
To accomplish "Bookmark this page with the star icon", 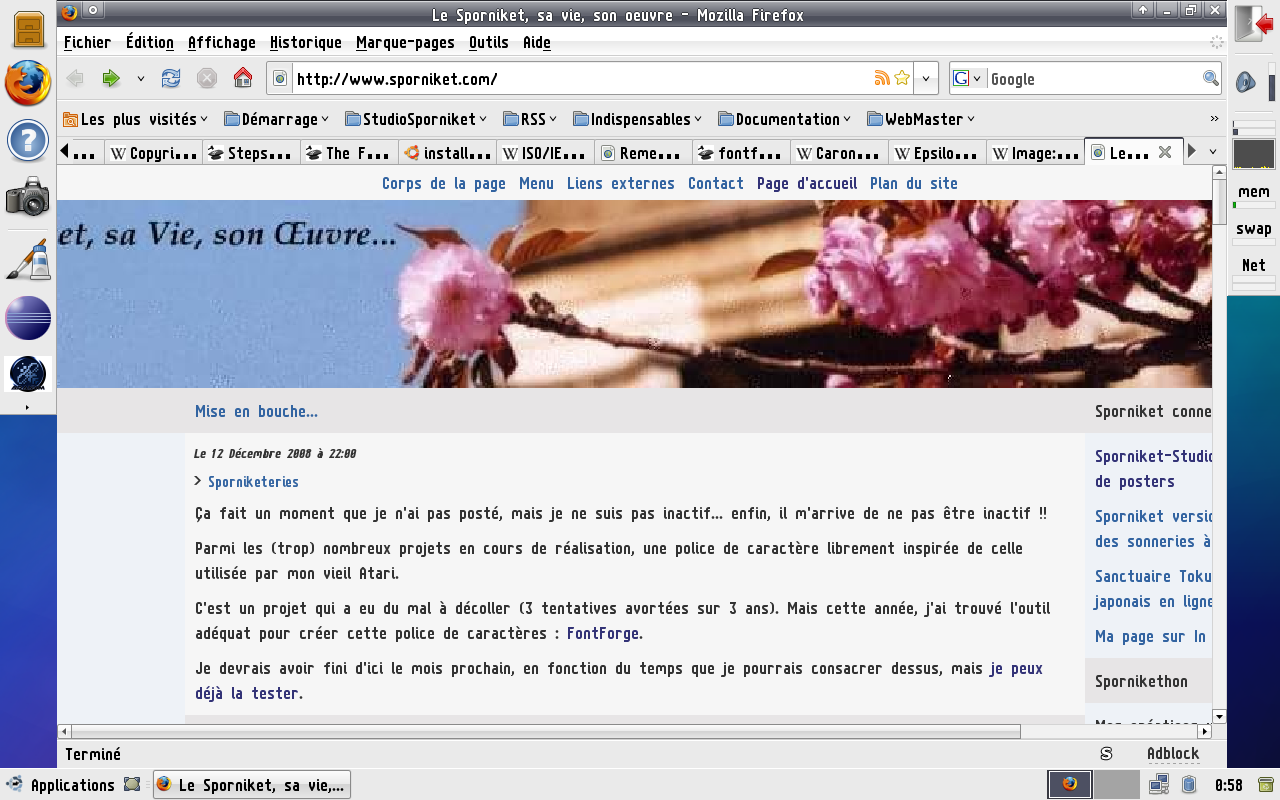I will pos(902,79).
